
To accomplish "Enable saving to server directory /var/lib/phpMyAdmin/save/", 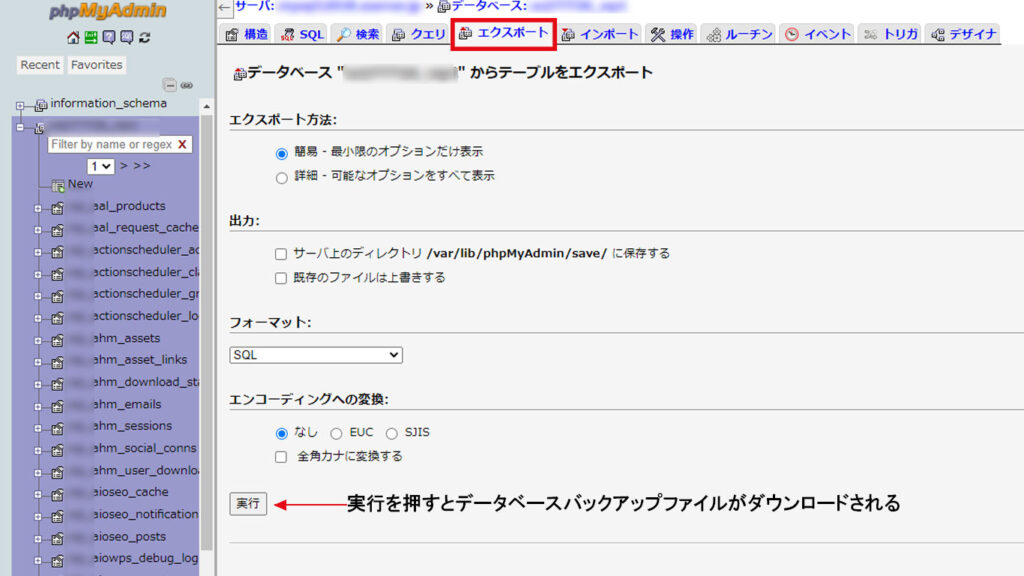I will tap(281, 254).
